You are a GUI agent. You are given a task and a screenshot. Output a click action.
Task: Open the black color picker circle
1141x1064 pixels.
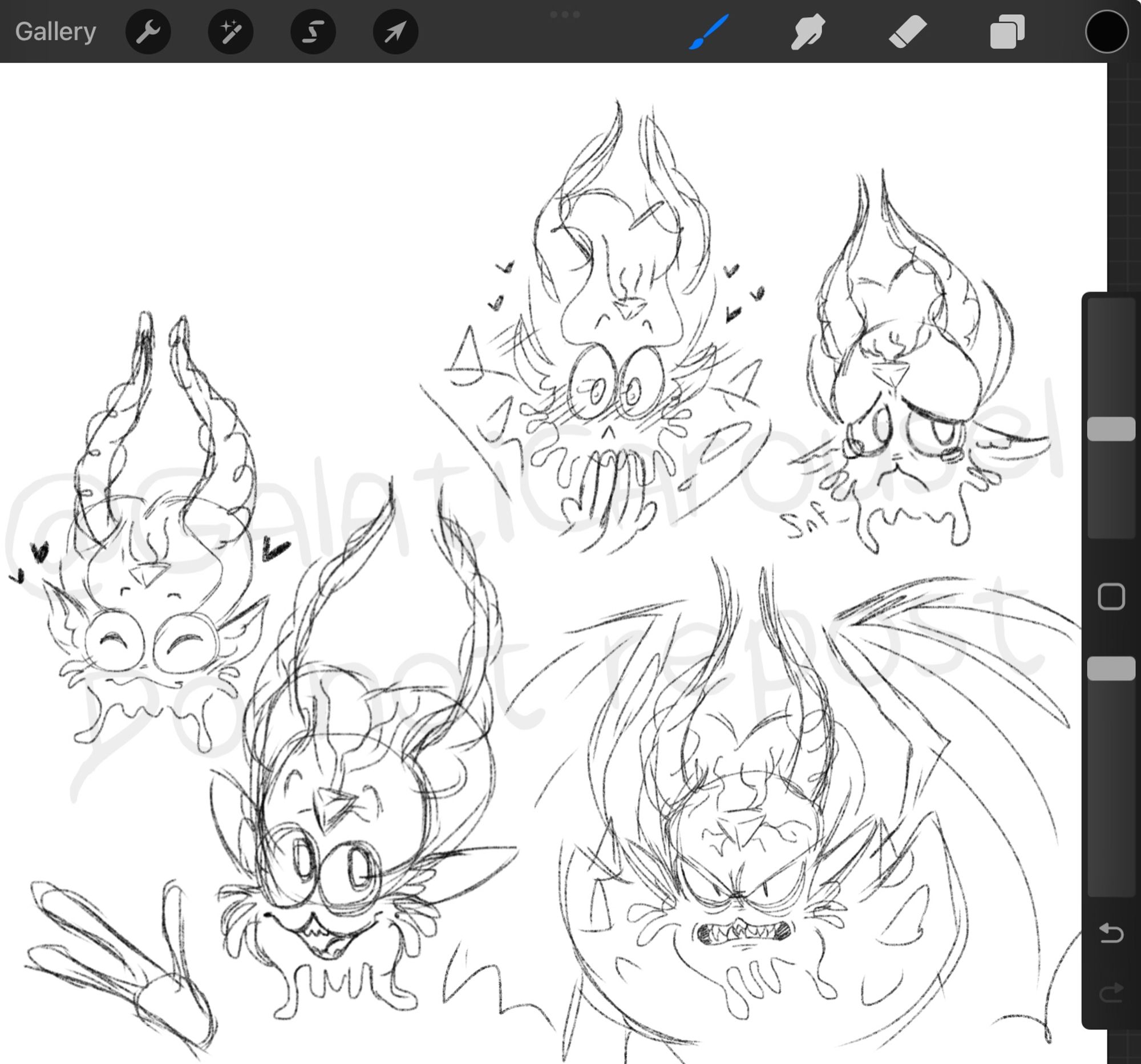click(x=1107, y=31)
